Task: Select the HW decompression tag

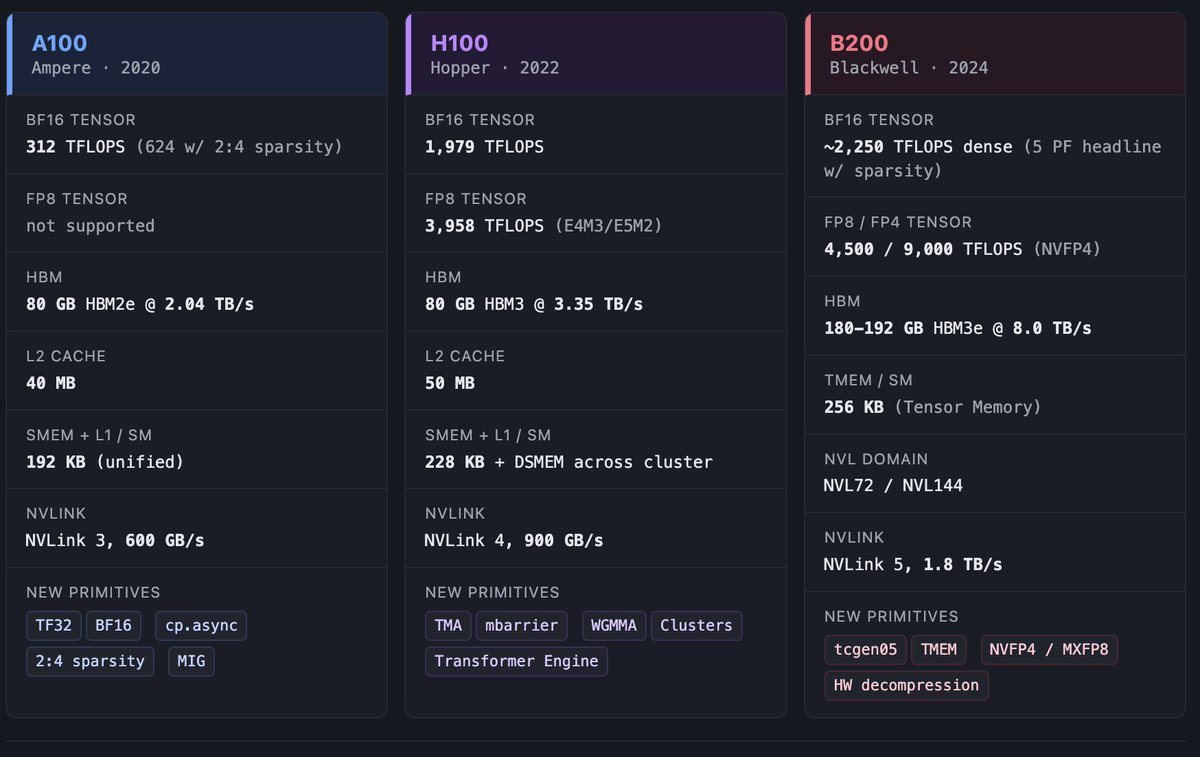Action: click(906, 685)
